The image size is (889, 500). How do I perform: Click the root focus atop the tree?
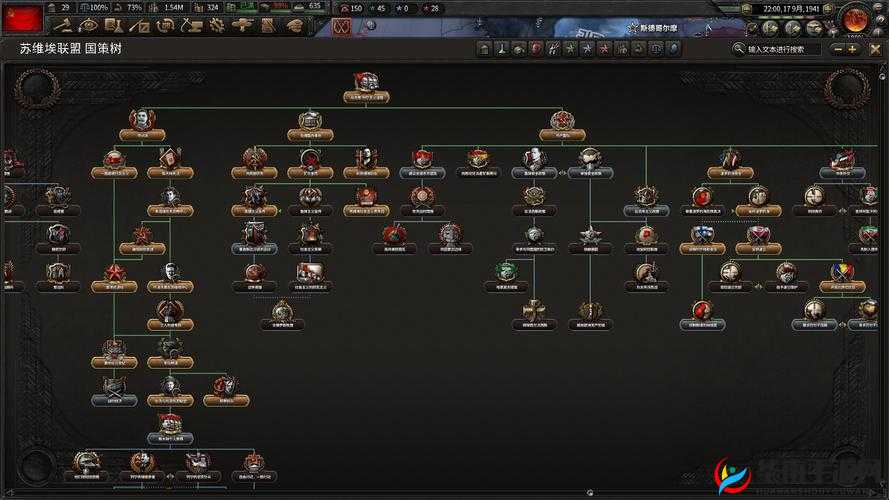pyautogui.click(x=365, y=83)
